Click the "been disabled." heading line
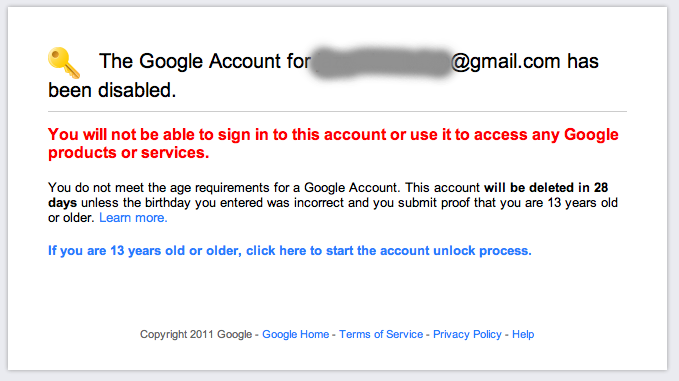Viewport: 679px width, 381px height. (x=112, y=90)
